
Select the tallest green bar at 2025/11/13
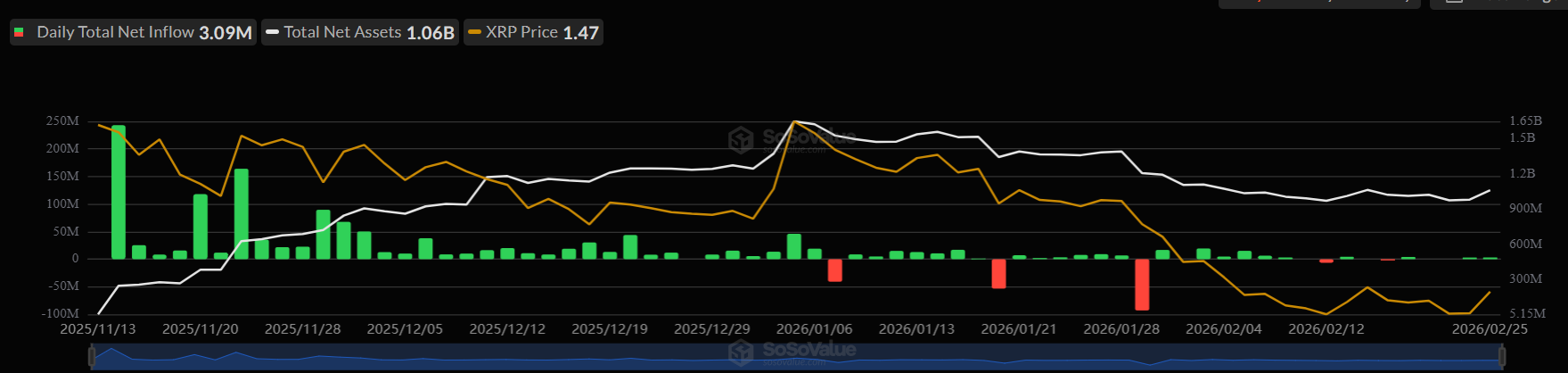pos(119,192)
